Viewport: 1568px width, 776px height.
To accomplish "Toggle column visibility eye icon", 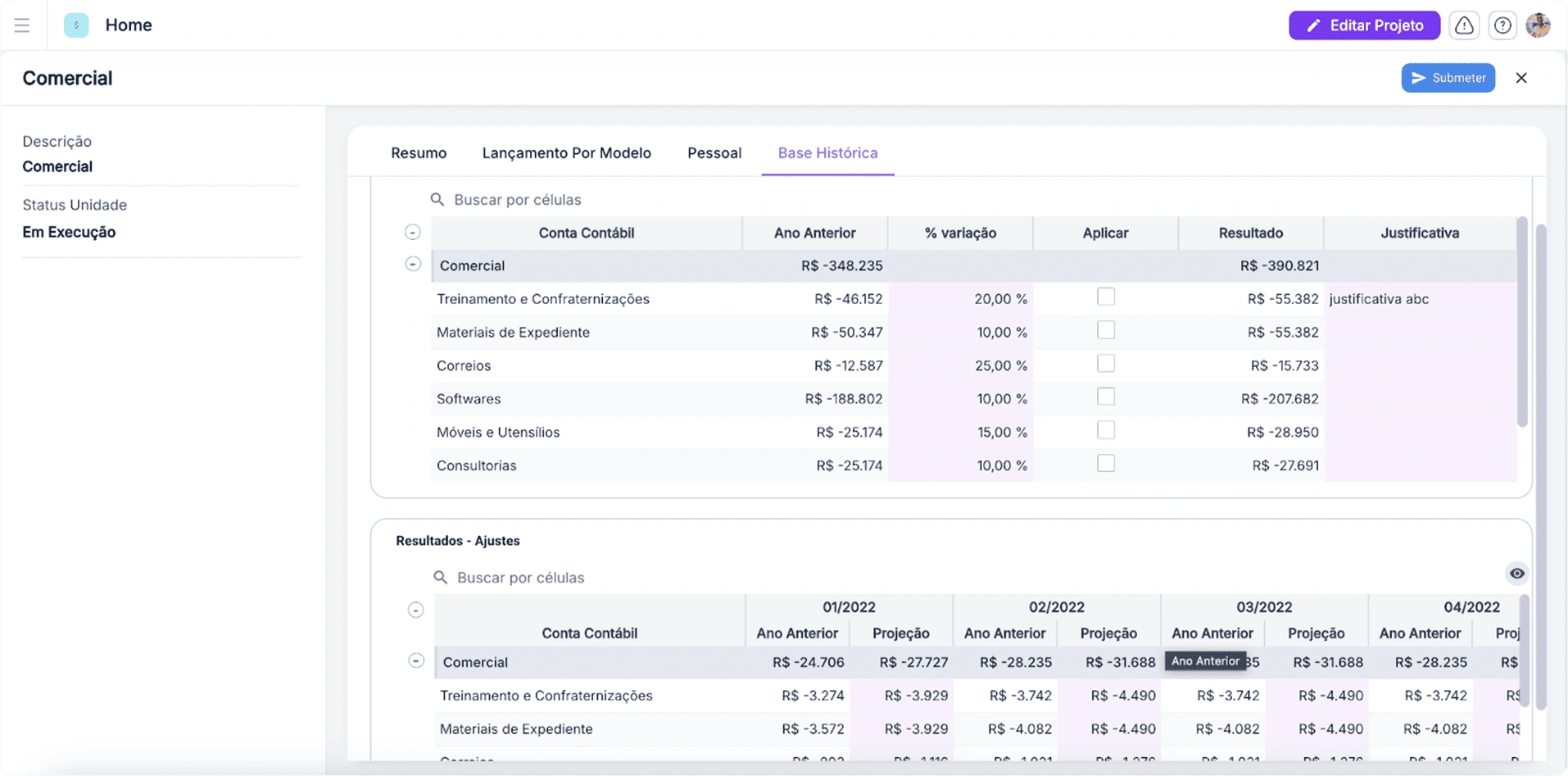I will [x=1516, y=574].
